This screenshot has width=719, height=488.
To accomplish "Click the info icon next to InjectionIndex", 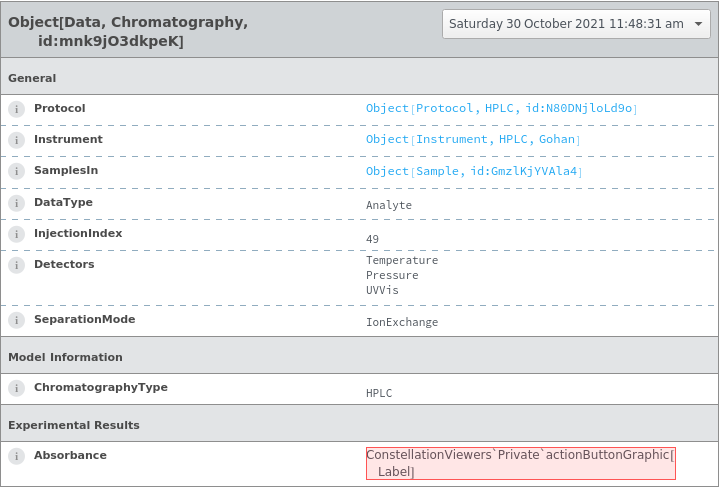I will 16,234.
